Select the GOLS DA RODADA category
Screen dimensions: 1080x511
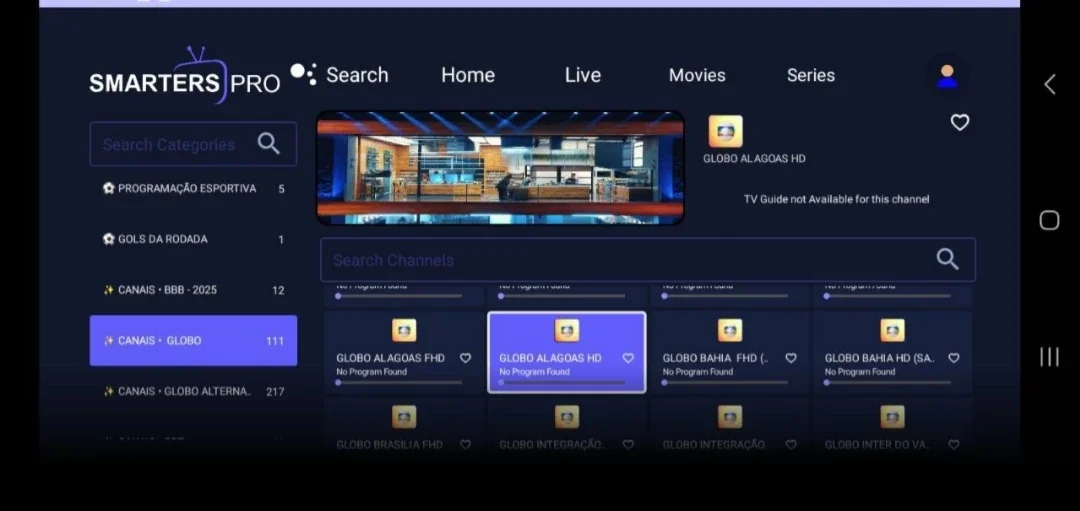tap(193, 239)
